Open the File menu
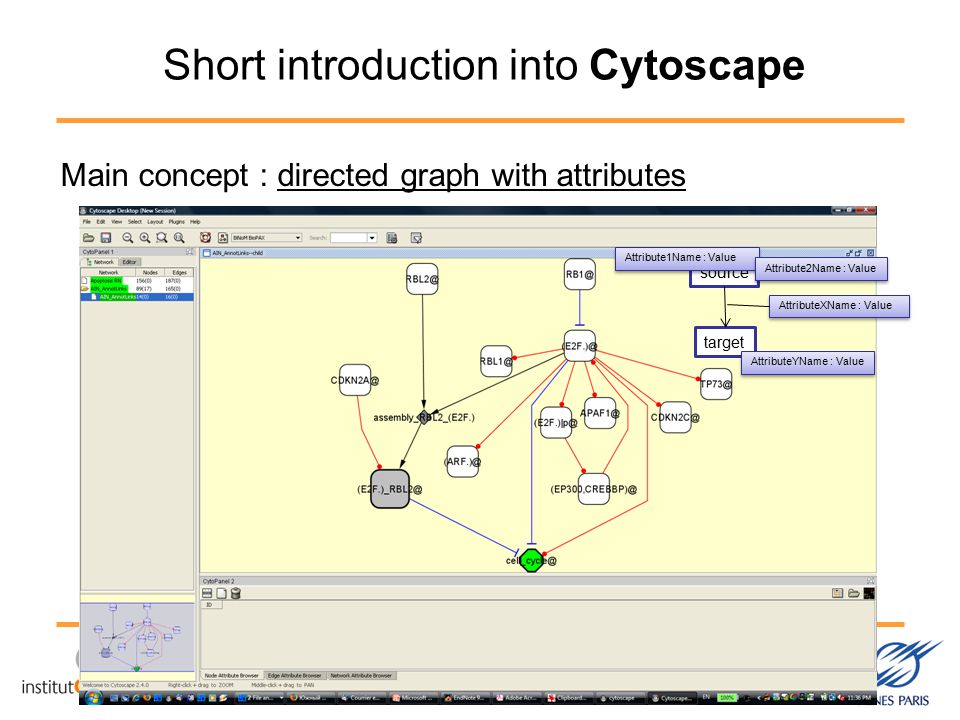The image size is (960, 720). coord(86,222)
